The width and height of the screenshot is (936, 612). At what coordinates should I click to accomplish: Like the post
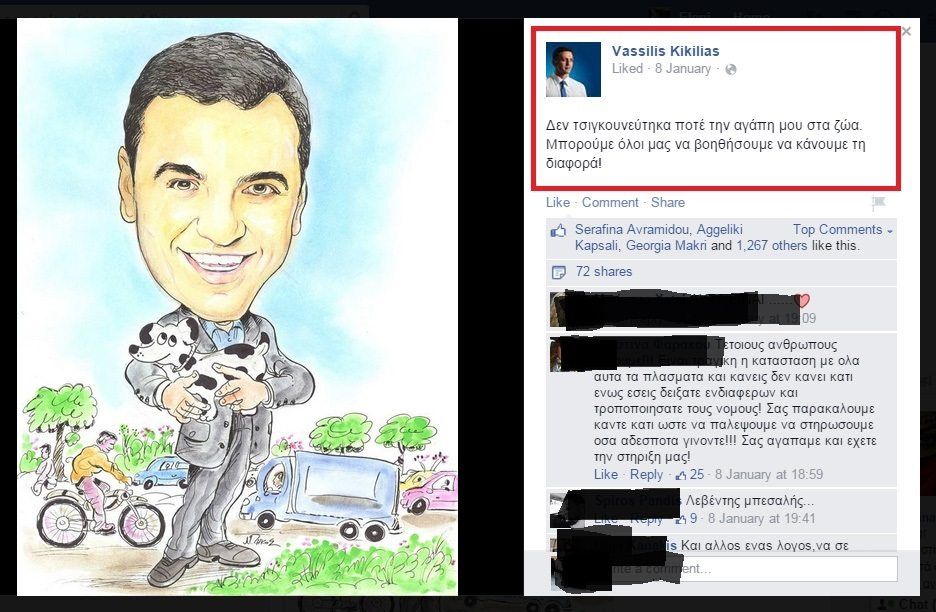[558, 202]
